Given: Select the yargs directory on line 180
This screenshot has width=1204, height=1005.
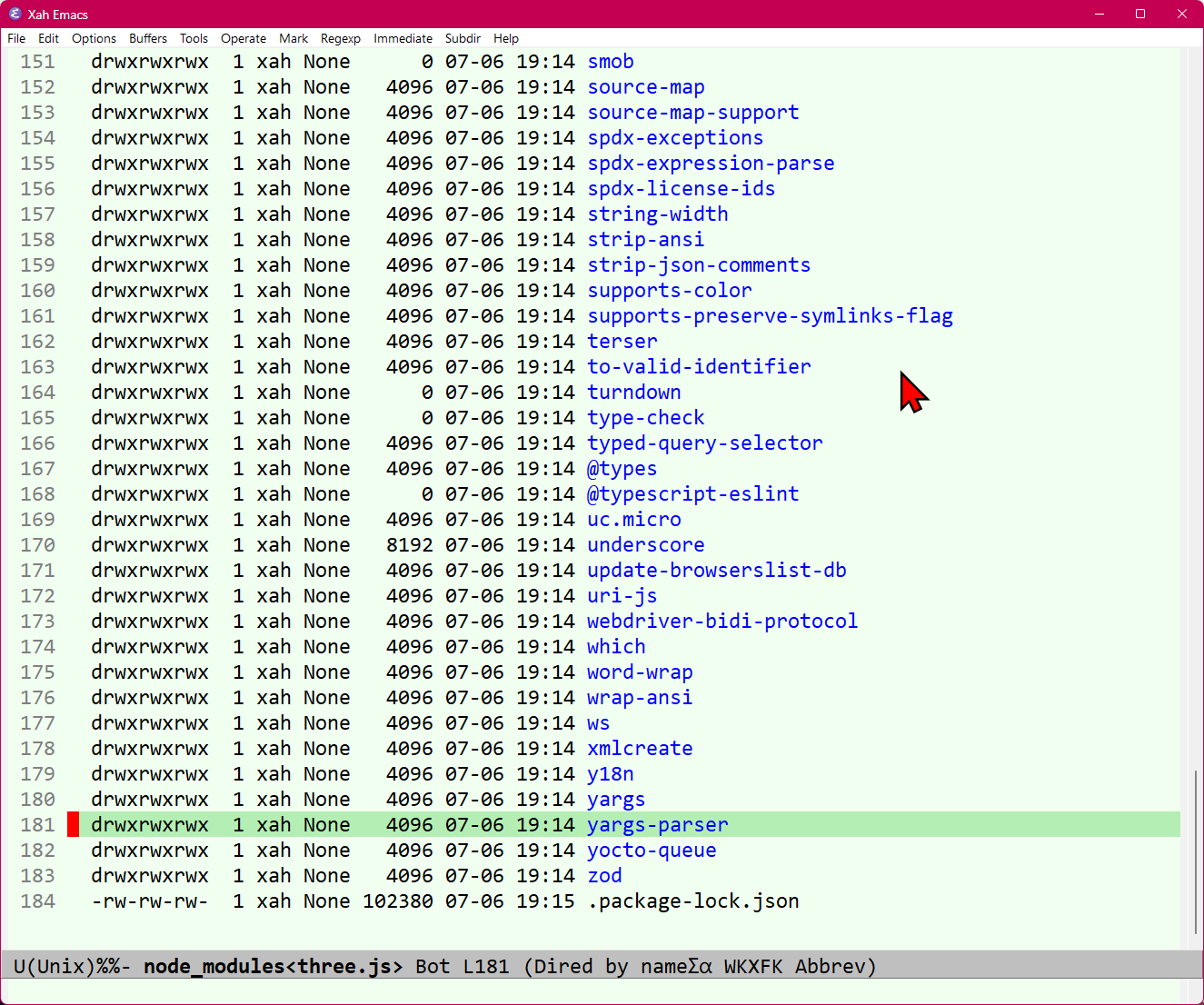Looking at the screenshot, I should tap(616, 800).
